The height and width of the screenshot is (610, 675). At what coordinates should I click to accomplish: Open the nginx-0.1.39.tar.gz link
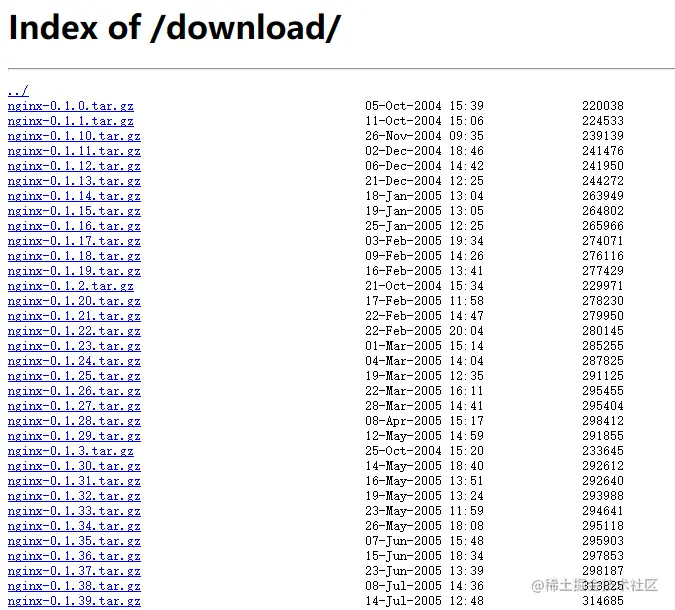point(74,601)
